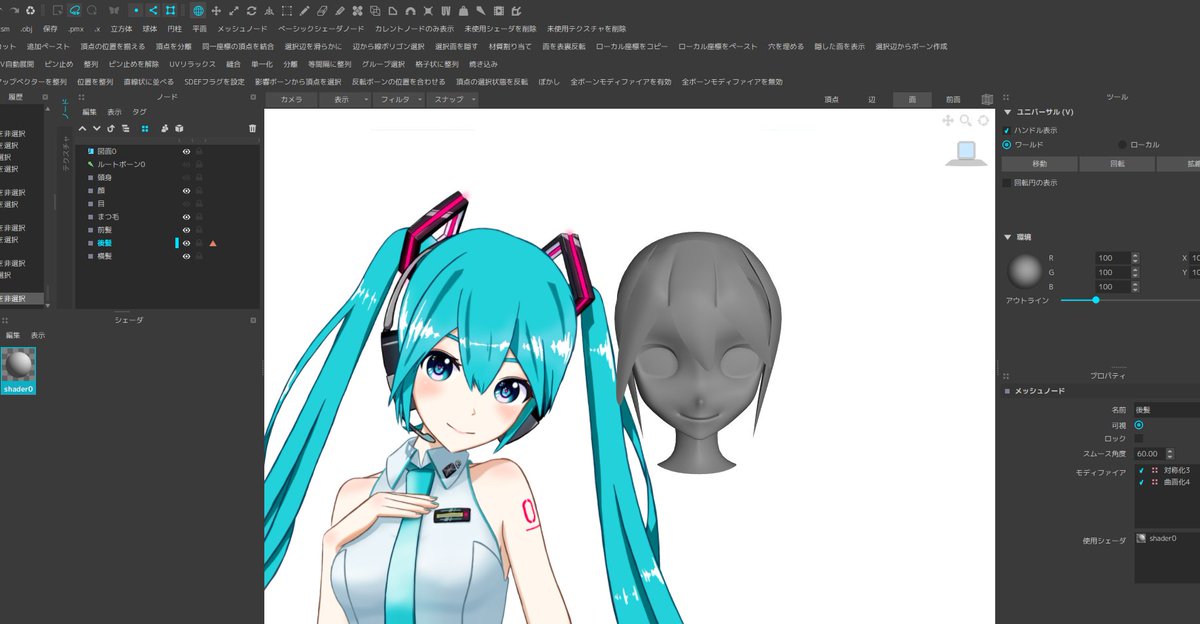Open the テクスチャ vertical tab

coord(66,153)
